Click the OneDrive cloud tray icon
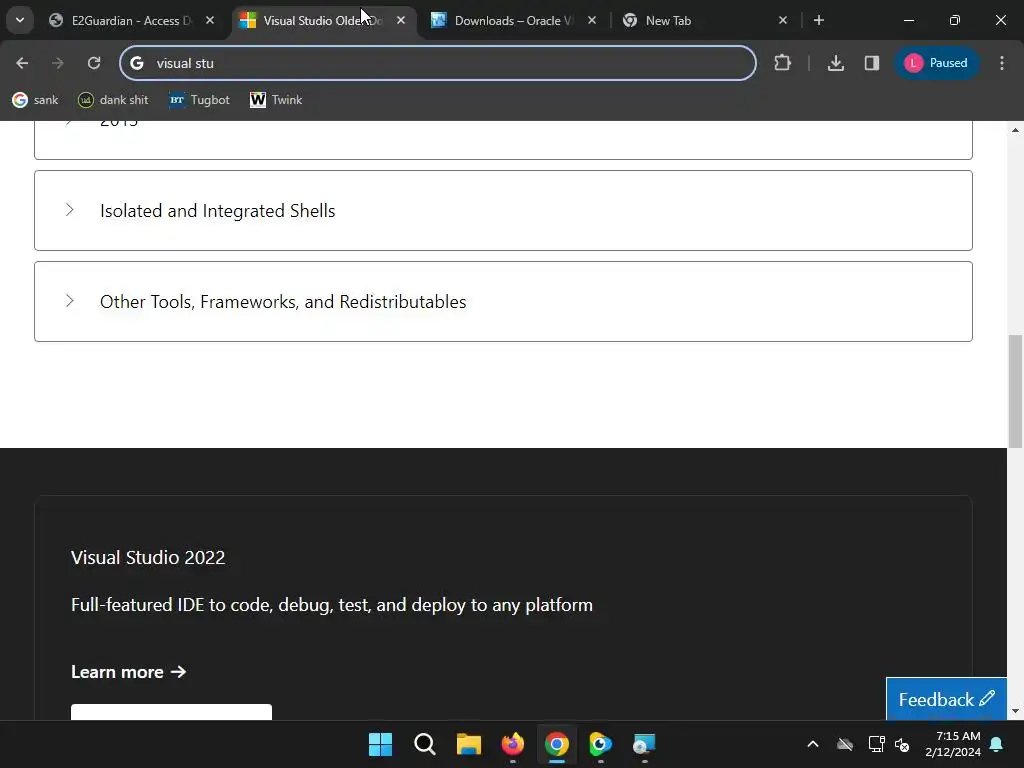Screen dimensions: 1024x768 click(845, 744)
